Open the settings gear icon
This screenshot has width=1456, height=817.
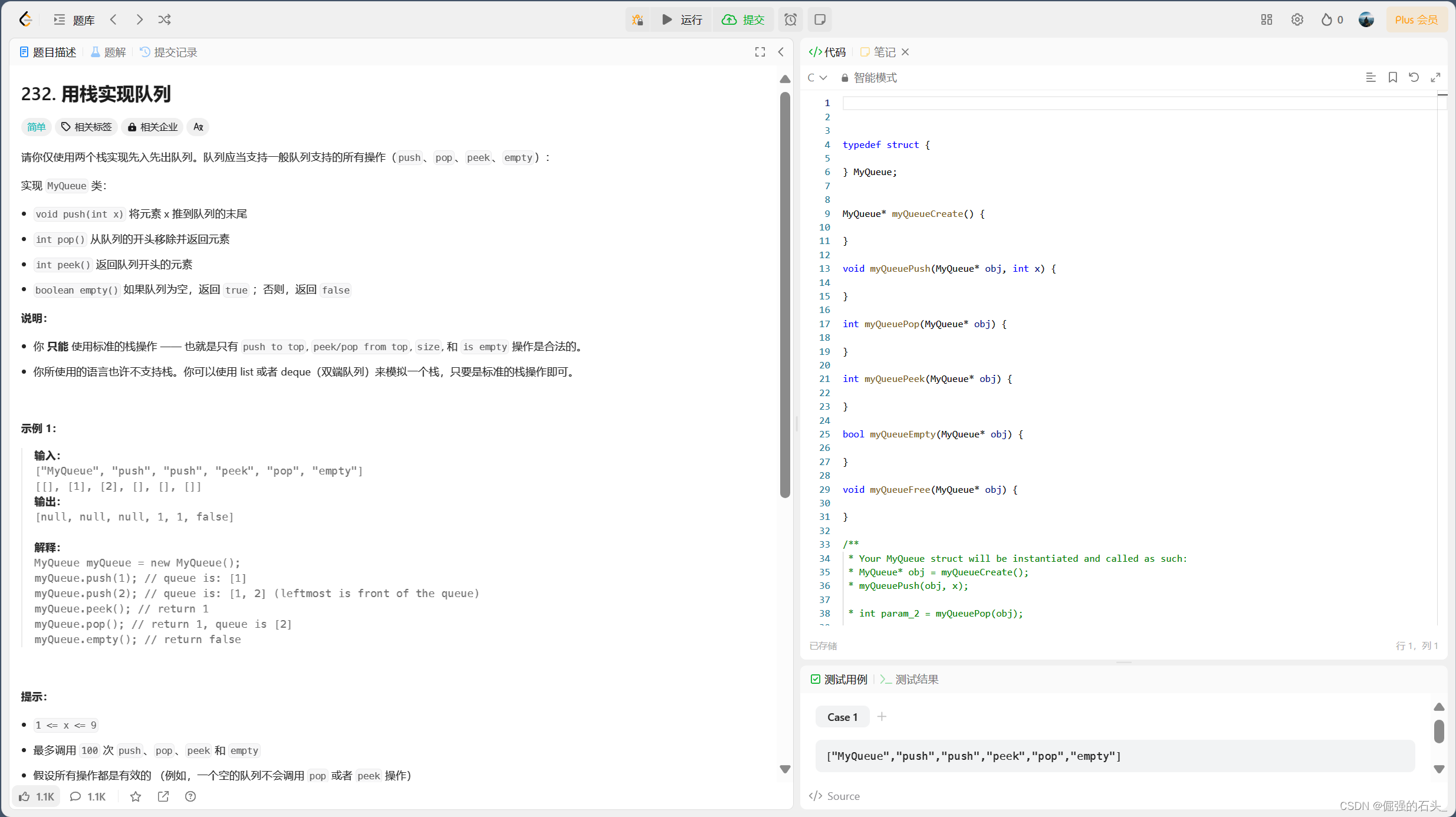[1297, 19]
